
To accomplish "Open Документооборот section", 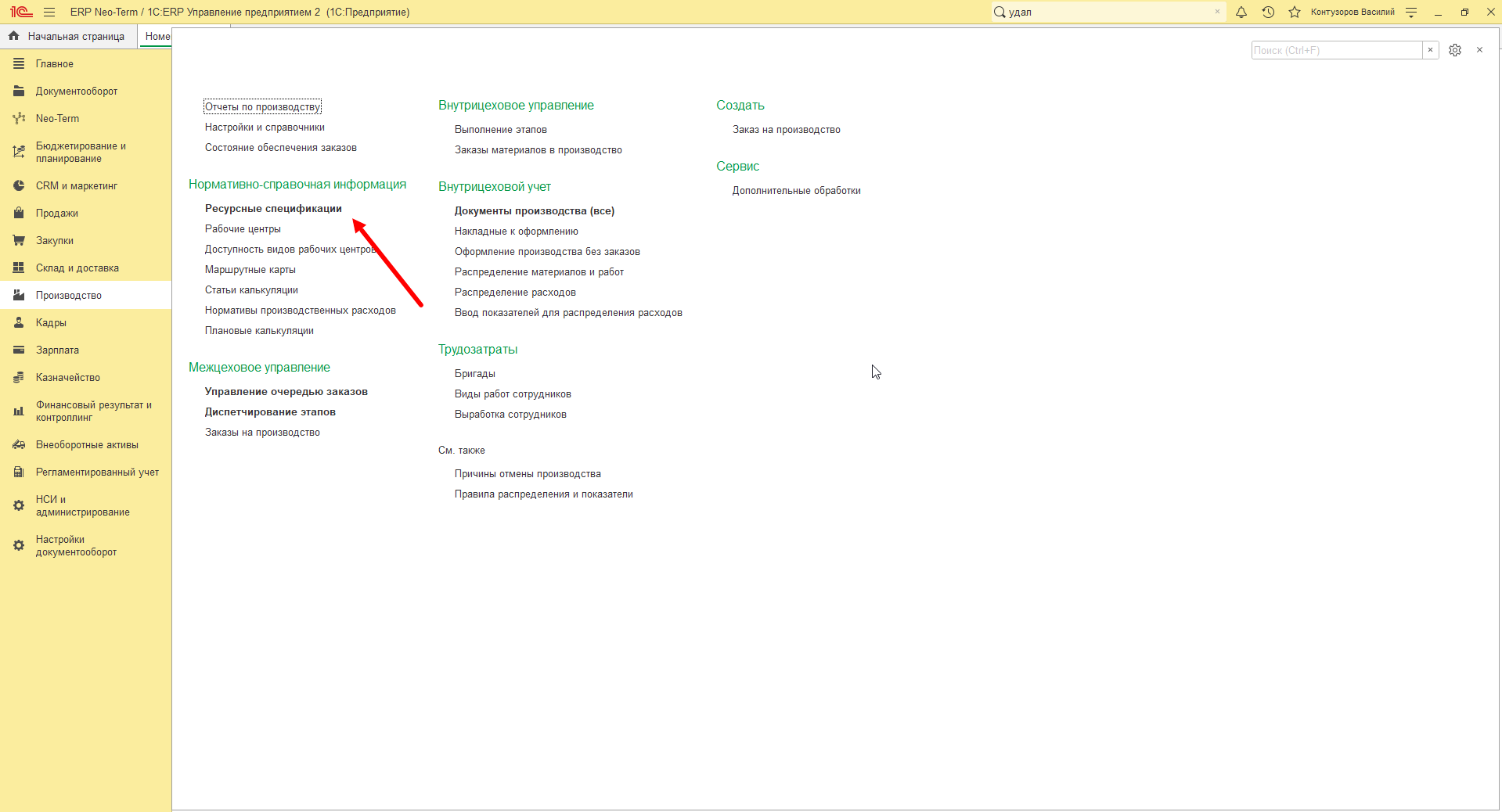I will 85,92.
